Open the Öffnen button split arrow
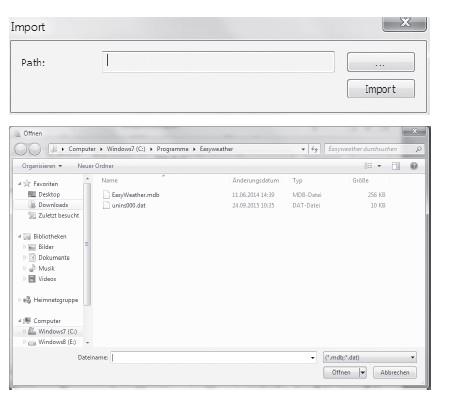The image size is (461, 393). [x=363, y=372]
